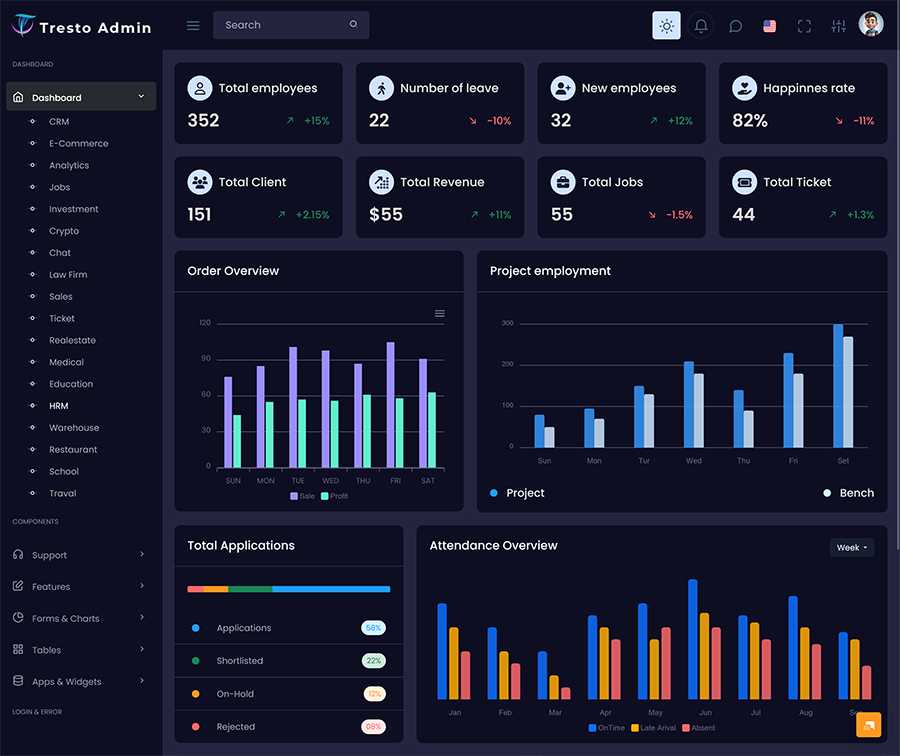Toggle OnTime series in attendance legend
Screen dimensions: 900x756
pyautogui.click(x=607, y=728)
